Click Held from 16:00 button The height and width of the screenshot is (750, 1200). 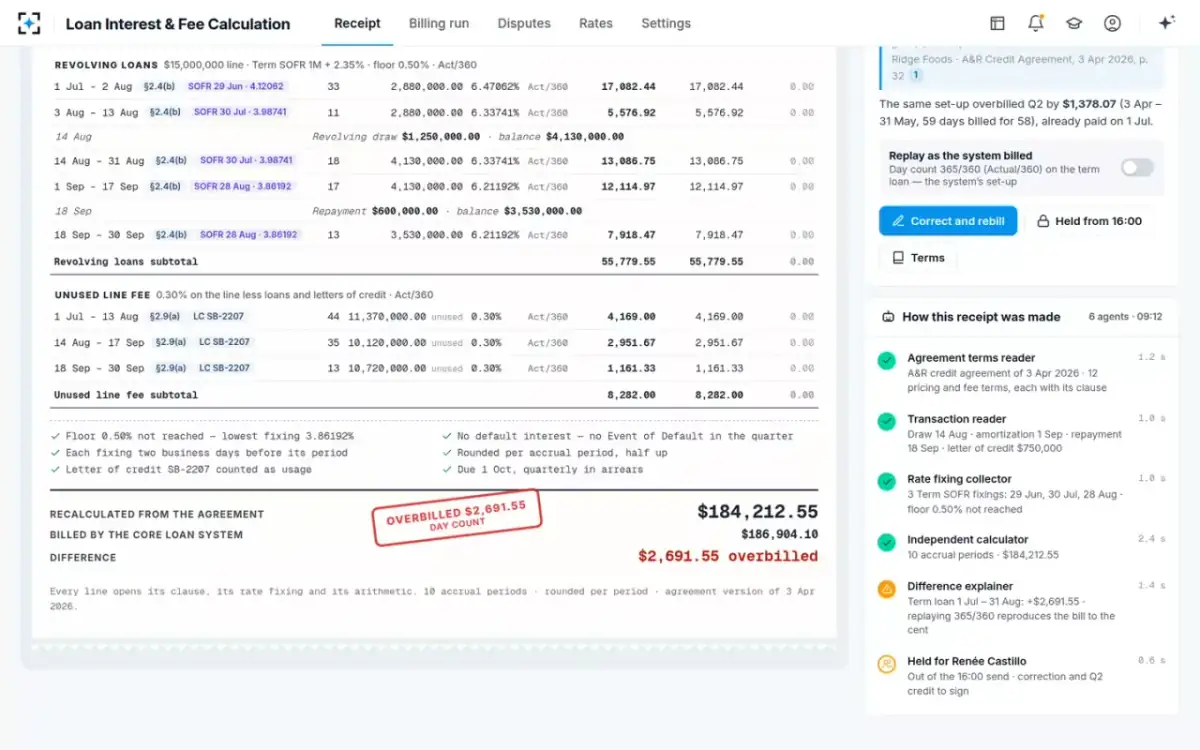1088,221
